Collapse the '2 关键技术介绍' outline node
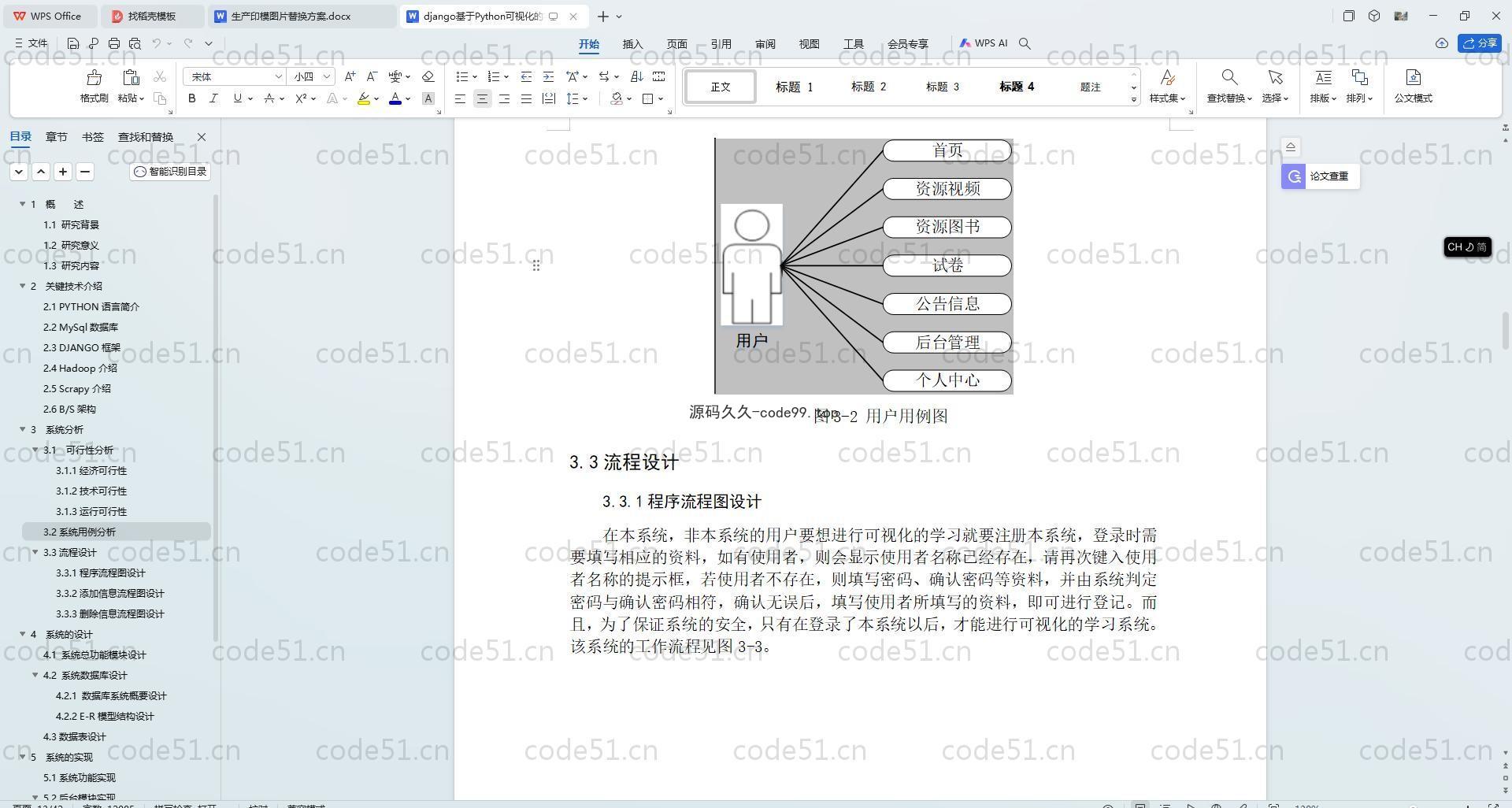Viewport: 1512px width, 808px height. (23, 286)
